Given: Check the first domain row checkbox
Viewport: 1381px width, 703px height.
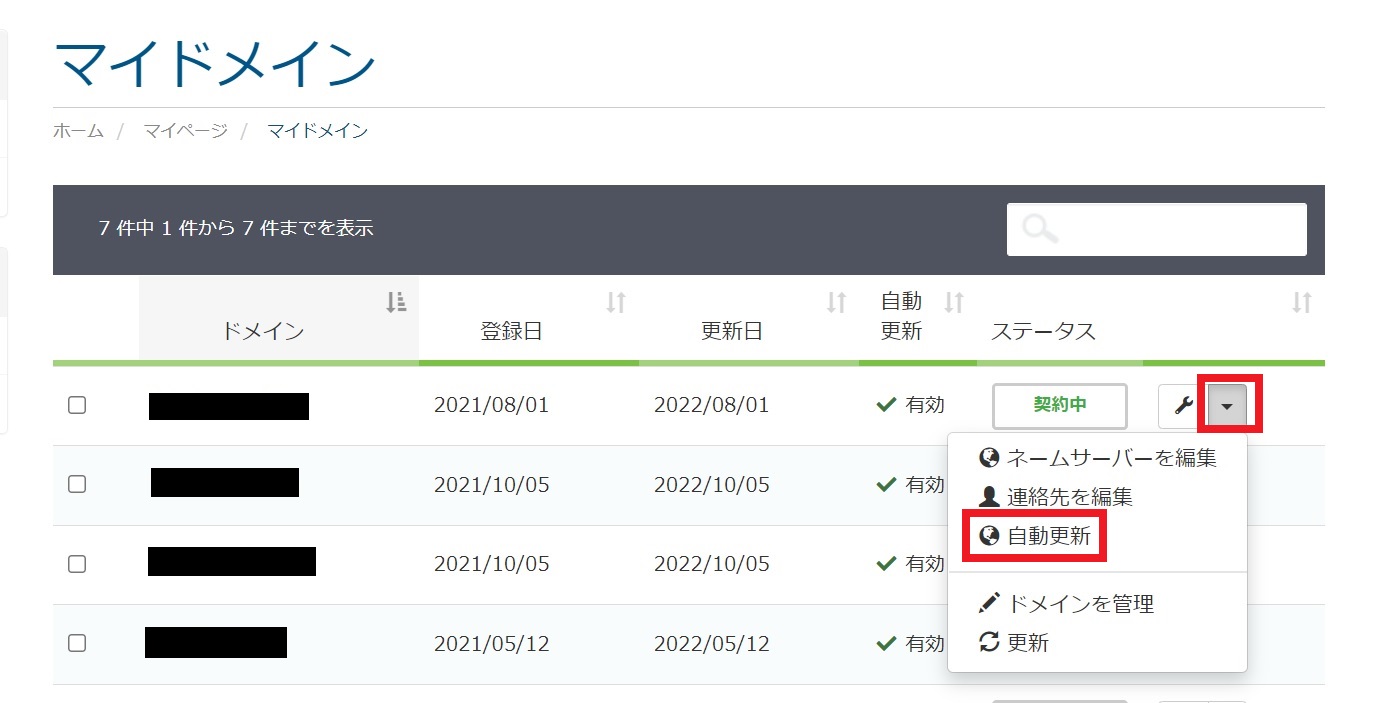Looking at the screenshot, I should click(x=77, y=405).
